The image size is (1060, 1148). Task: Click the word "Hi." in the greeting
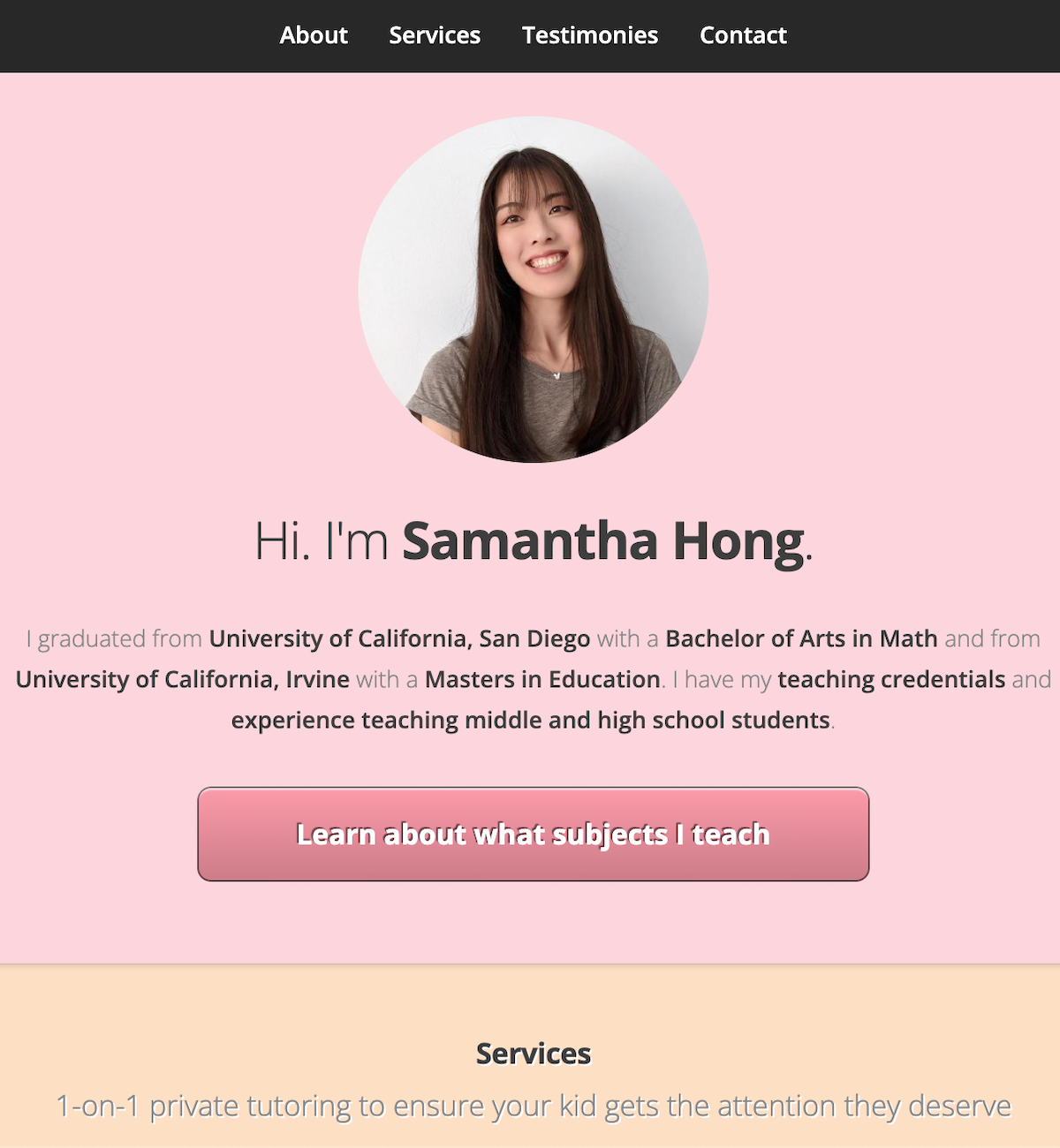tap(283, 540)
